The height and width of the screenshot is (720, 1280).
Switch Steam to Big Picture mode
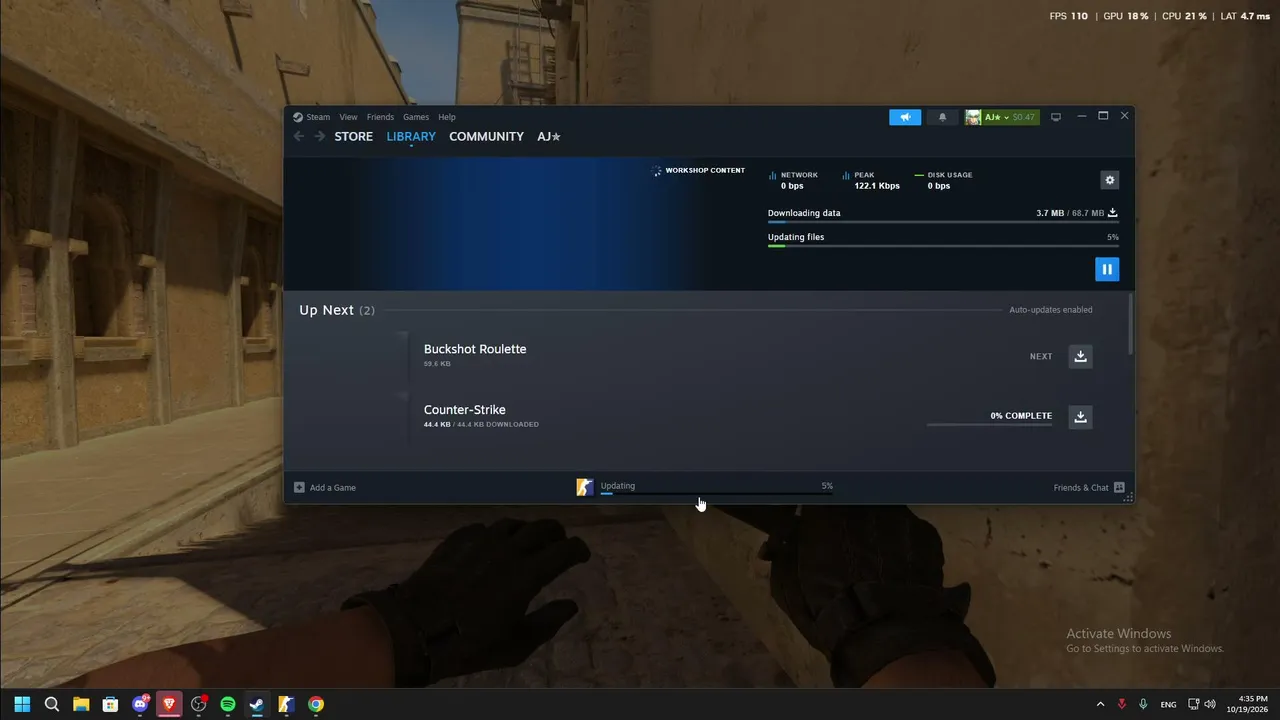tap(1055, 117)
